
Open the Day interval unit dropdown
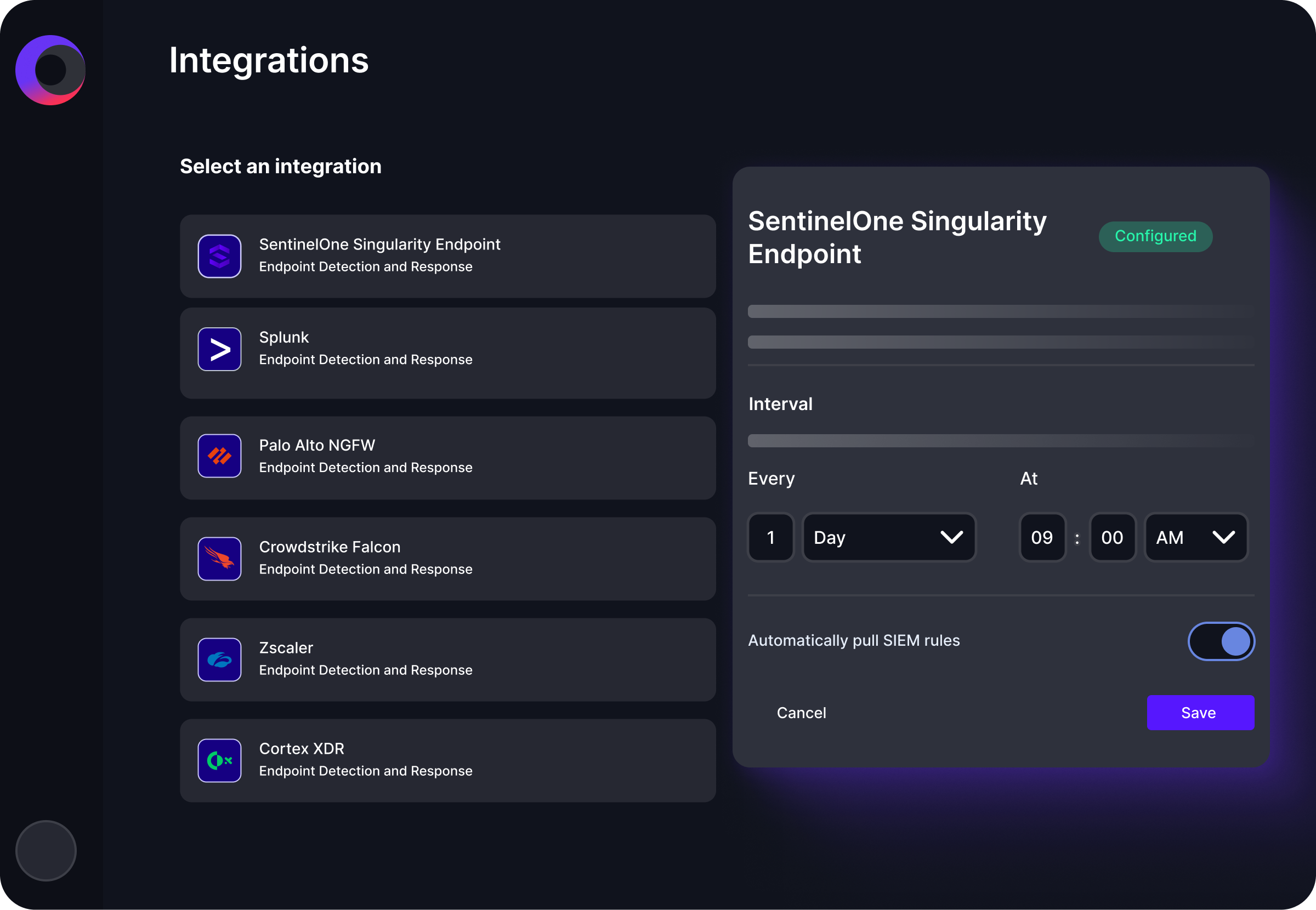(889, 538)
